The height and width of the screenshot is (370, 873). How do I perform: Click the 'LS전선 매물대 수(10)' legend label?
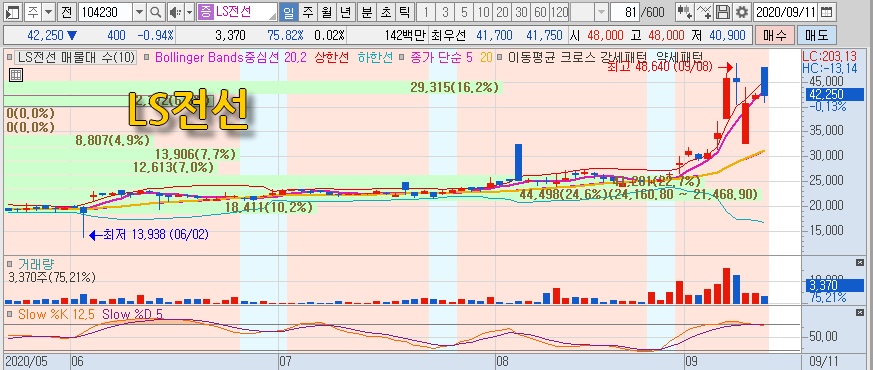pyautogui.click(x=76, y=57)
